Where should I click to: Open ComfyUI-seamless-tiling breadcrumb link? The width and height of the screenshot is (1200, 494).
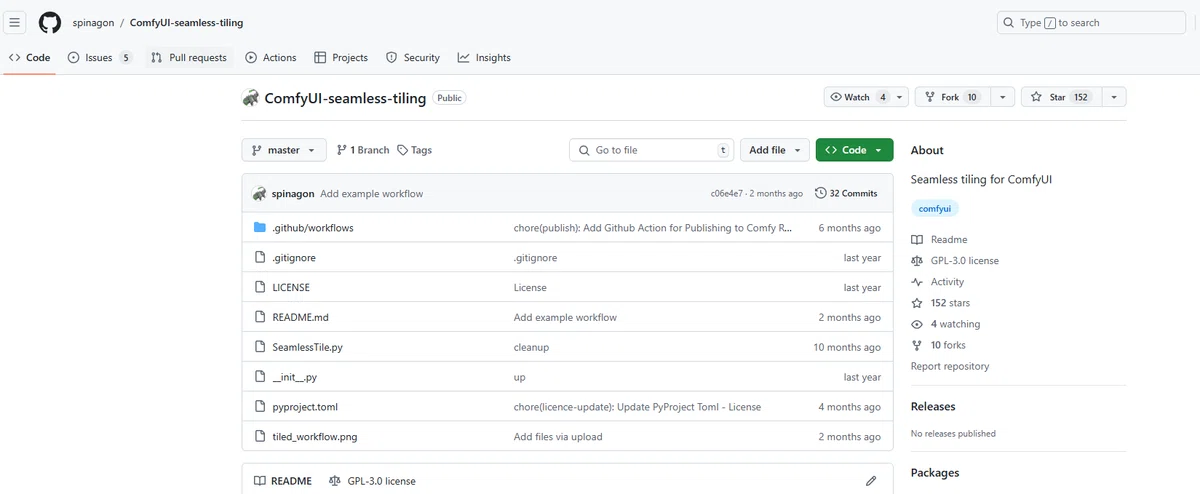186,22
